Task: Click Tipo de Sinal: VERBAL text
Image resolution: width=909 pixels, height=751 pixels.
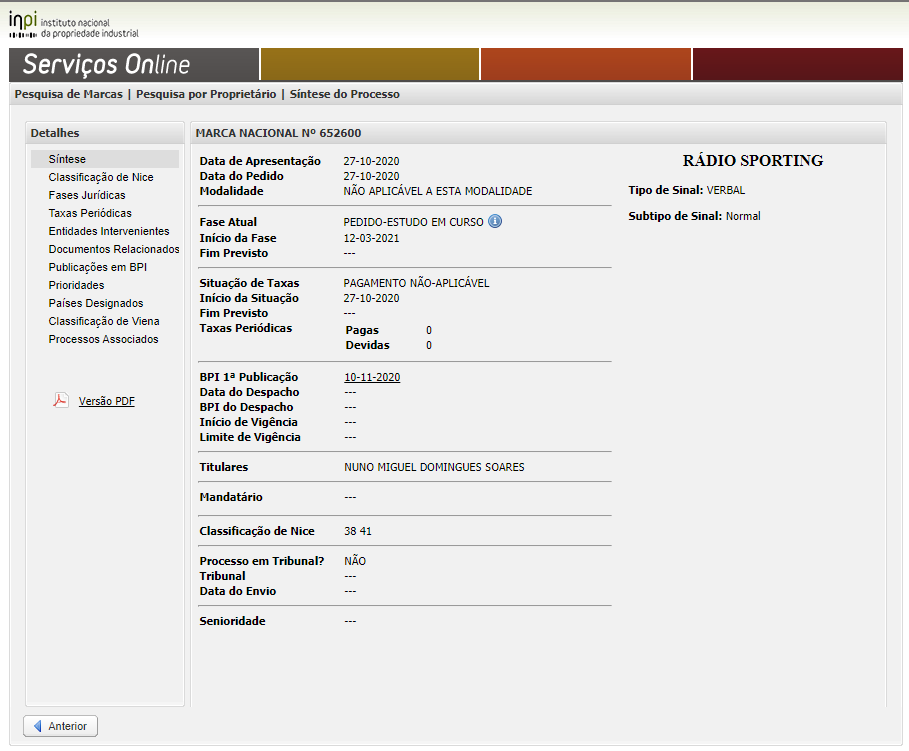Action: point(686,190)
